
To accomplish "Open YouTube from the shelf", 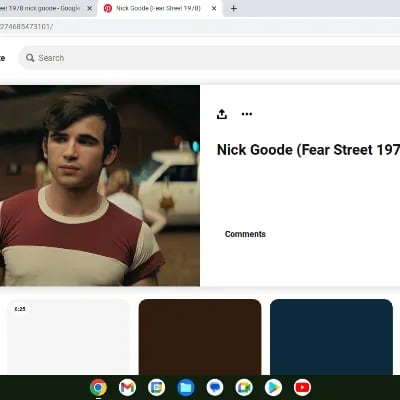I will point(302,387).
